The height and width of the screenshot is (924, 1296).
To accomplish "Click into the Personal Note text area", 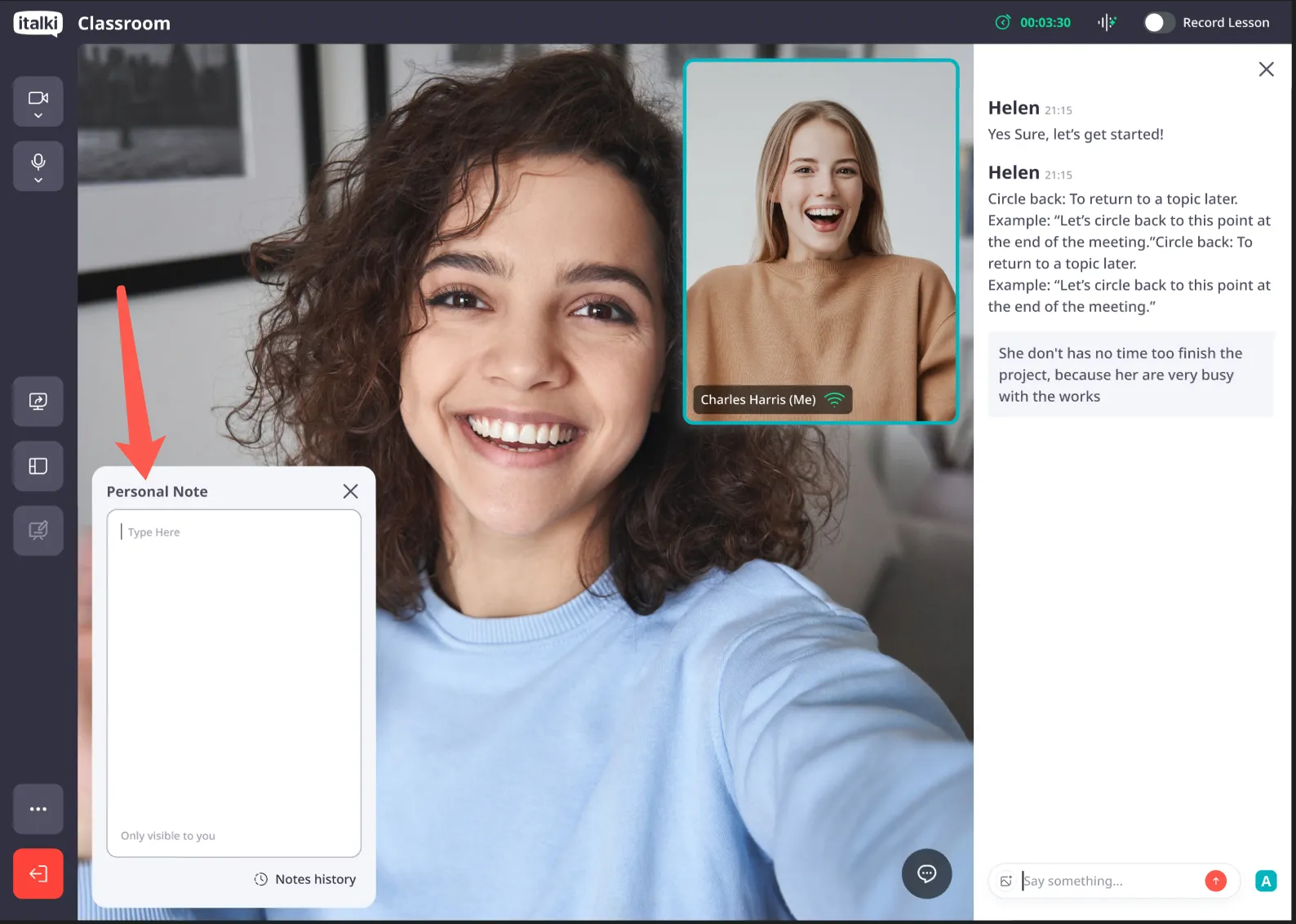I will [234, 683].
